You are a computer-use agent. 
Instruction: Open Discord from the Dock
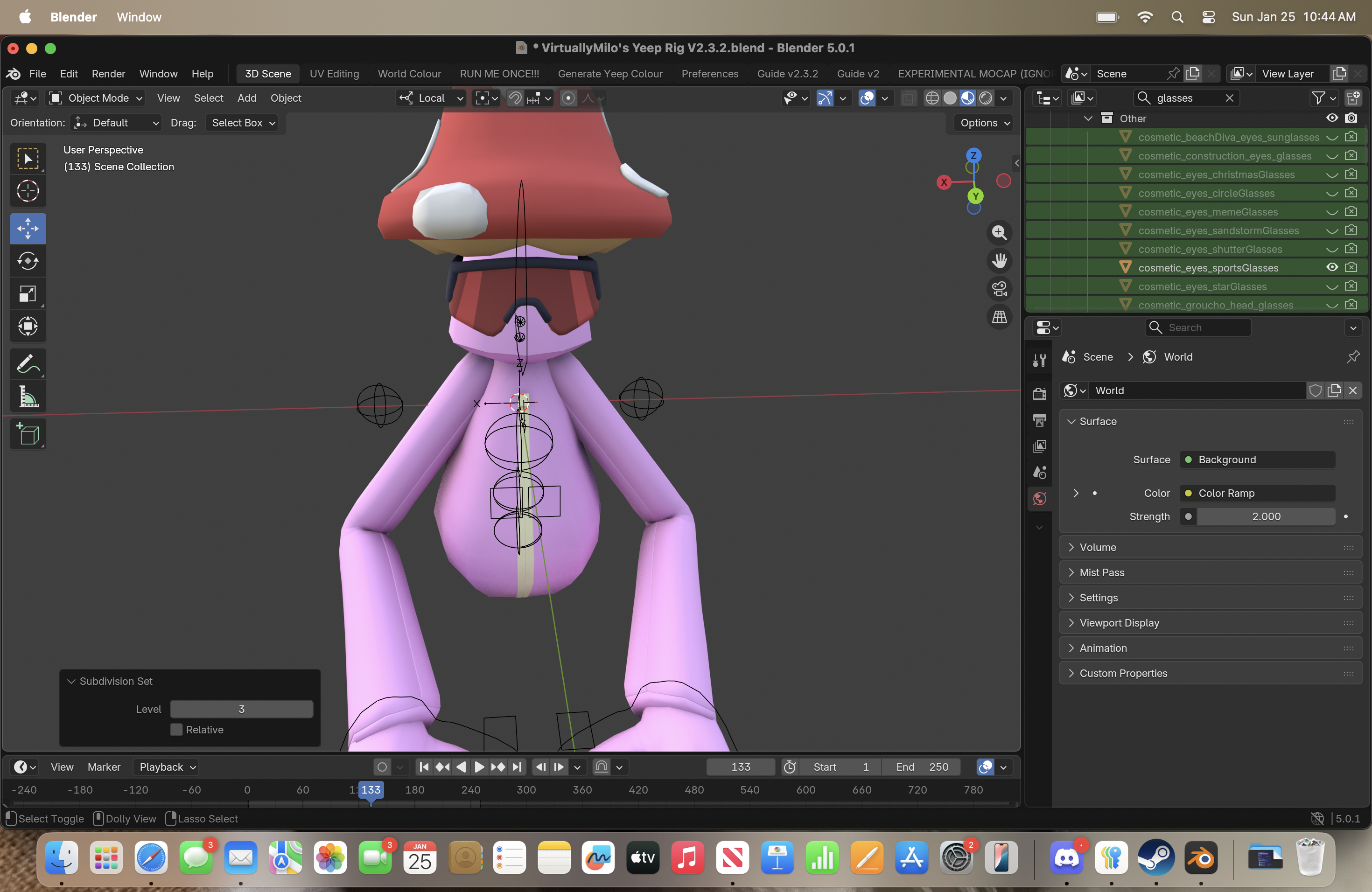pyautogui.click(x=1066, y=857)
